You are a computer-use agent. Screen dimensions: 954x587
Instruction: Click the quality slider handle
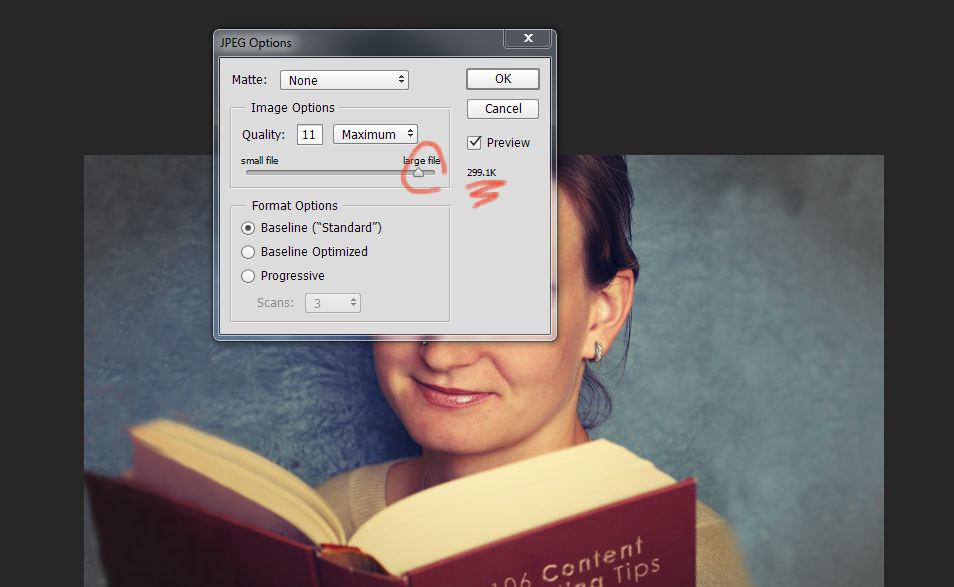pos(418,172)
